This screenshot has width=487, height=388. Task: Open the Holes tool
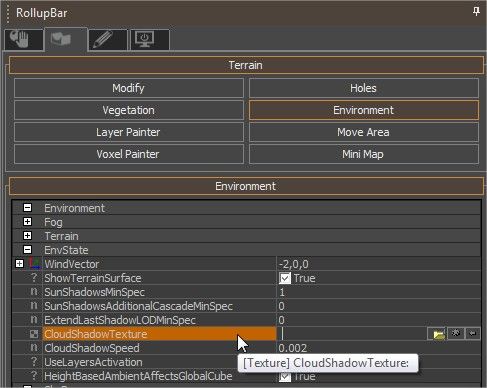(363, 88)
